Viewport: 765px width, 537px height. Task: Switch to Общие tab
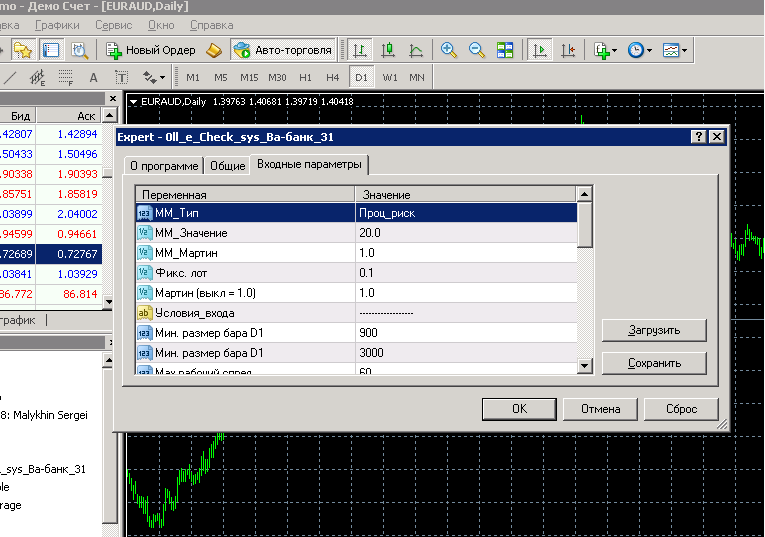[x=227, y=166]
